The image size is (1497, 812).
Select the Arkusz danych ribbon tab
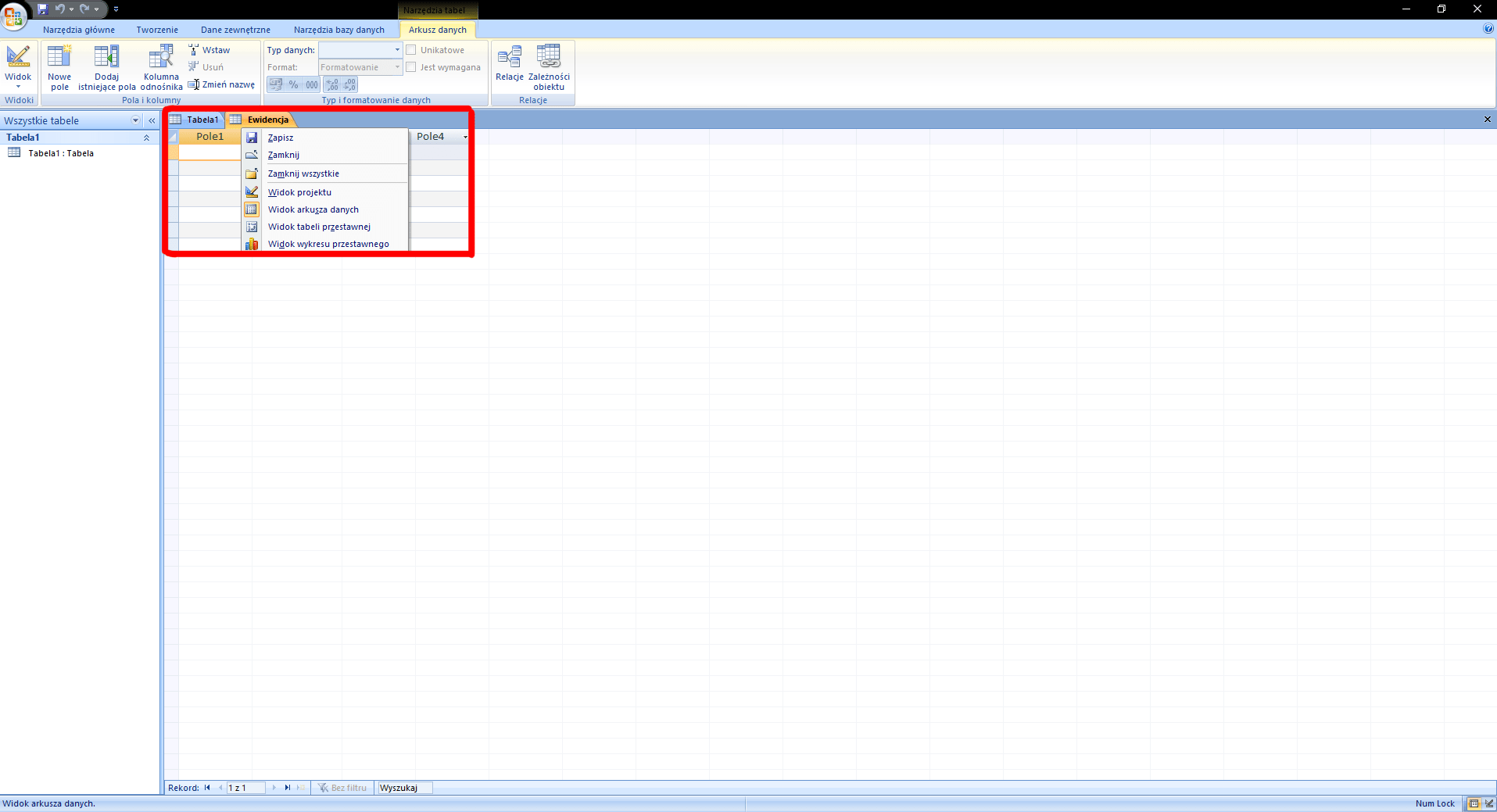pyautogui.click(x=438, y=30)
